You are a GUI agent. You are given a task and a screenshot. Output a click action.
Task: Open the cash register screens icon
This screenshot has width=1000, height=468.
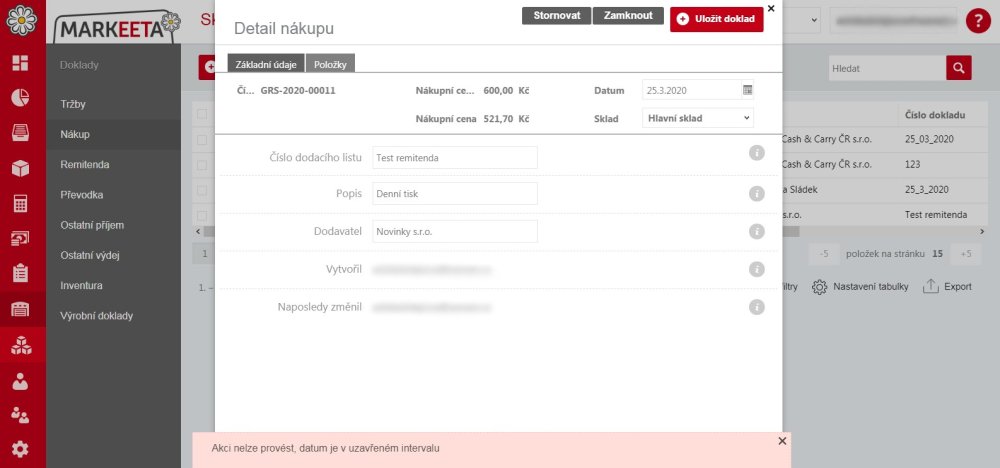coord(20,238)
